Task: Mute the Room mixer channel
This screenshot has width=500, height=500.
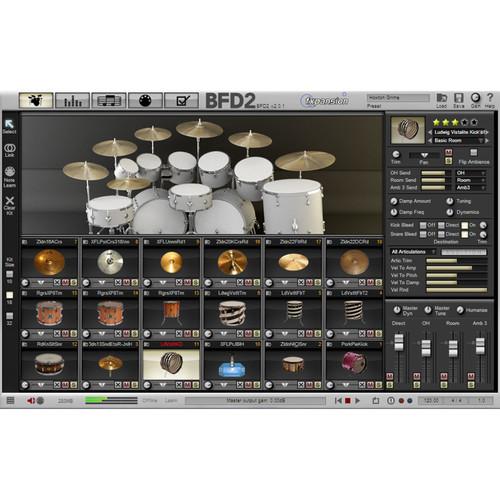Action: (x=444, y=376)
